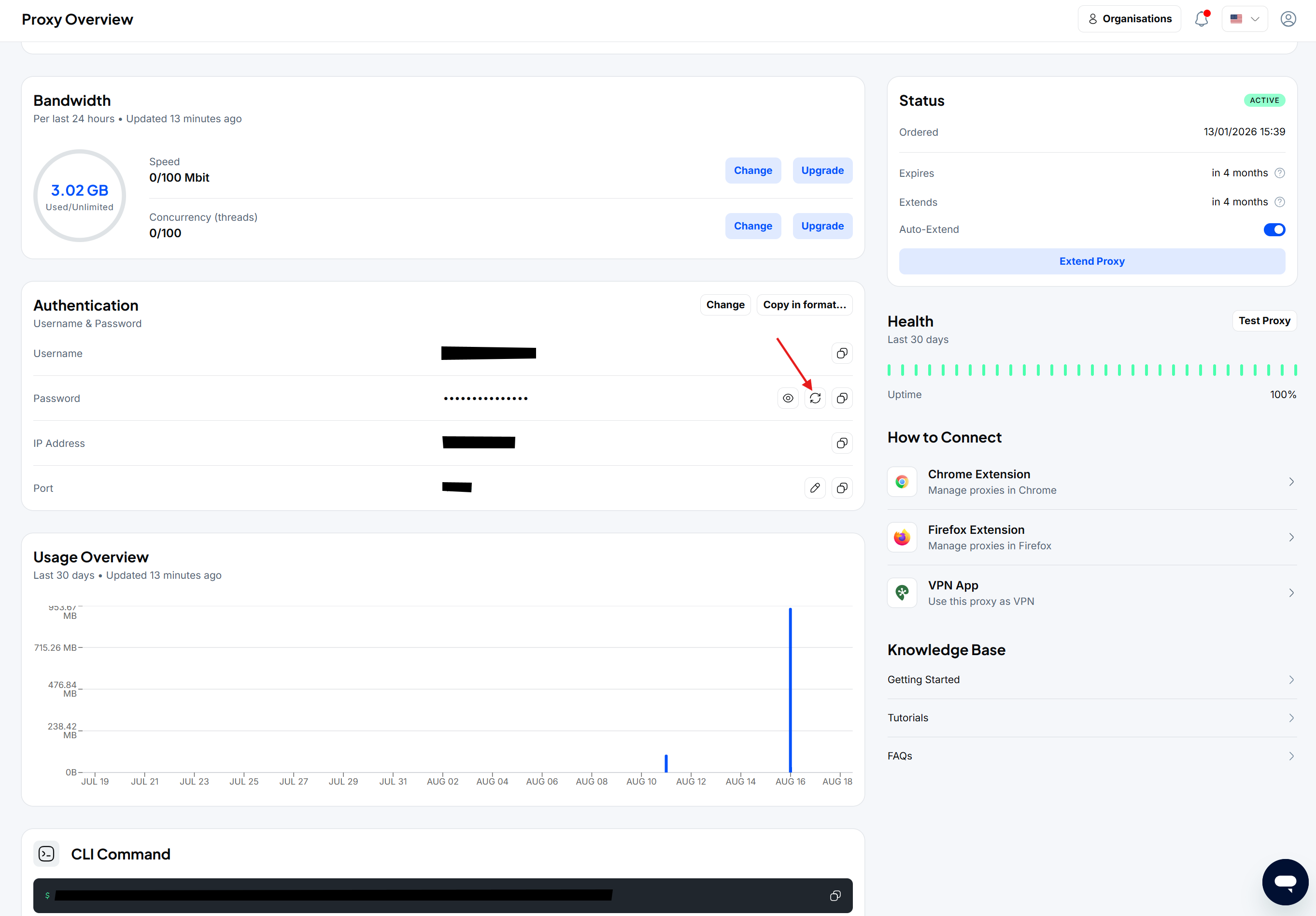Toggle the Auto-Extend switch
1316x916 pixels.
pyautogui.click(x=1274, y=229)
